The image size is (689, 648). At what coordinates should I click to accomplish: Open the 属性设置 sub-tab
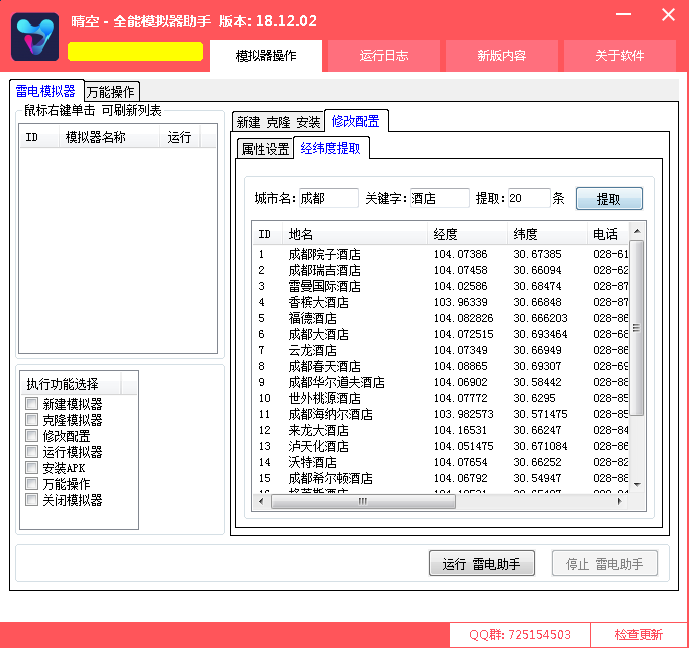pos(265,149)
